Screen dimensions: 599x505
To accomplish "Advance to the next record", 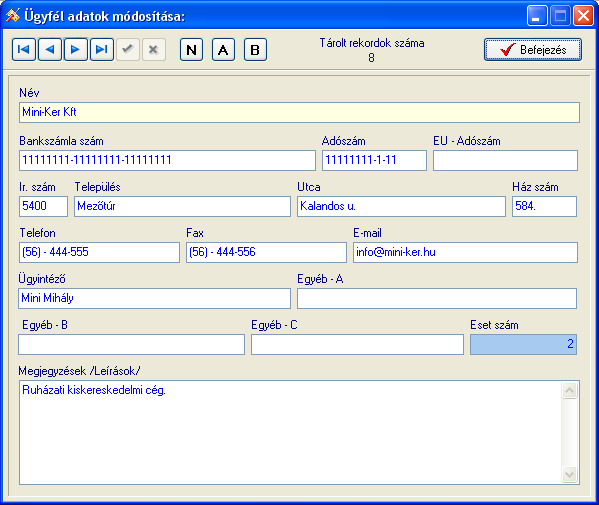I will [x=76, y=50].
